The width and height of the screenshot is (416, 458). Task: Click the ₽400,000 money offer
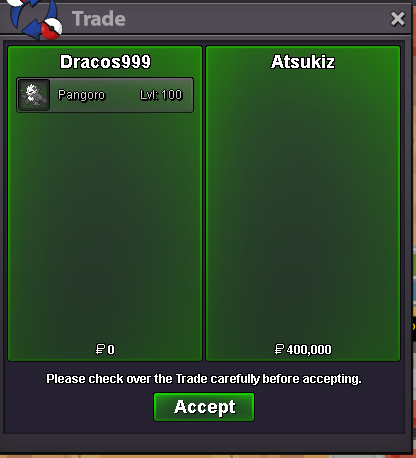(x=303, y=349)
